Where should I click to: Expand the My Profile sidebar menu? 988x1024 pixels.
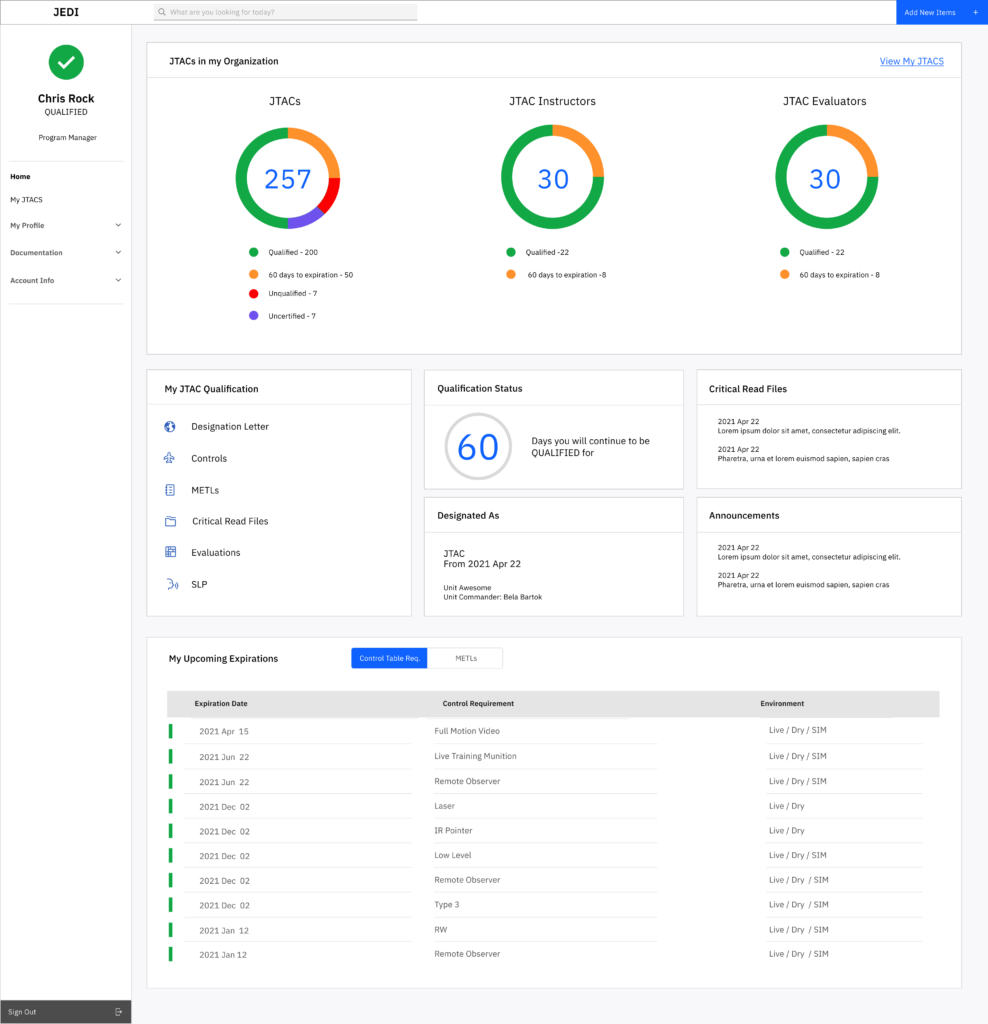click(x=118, y=226)
